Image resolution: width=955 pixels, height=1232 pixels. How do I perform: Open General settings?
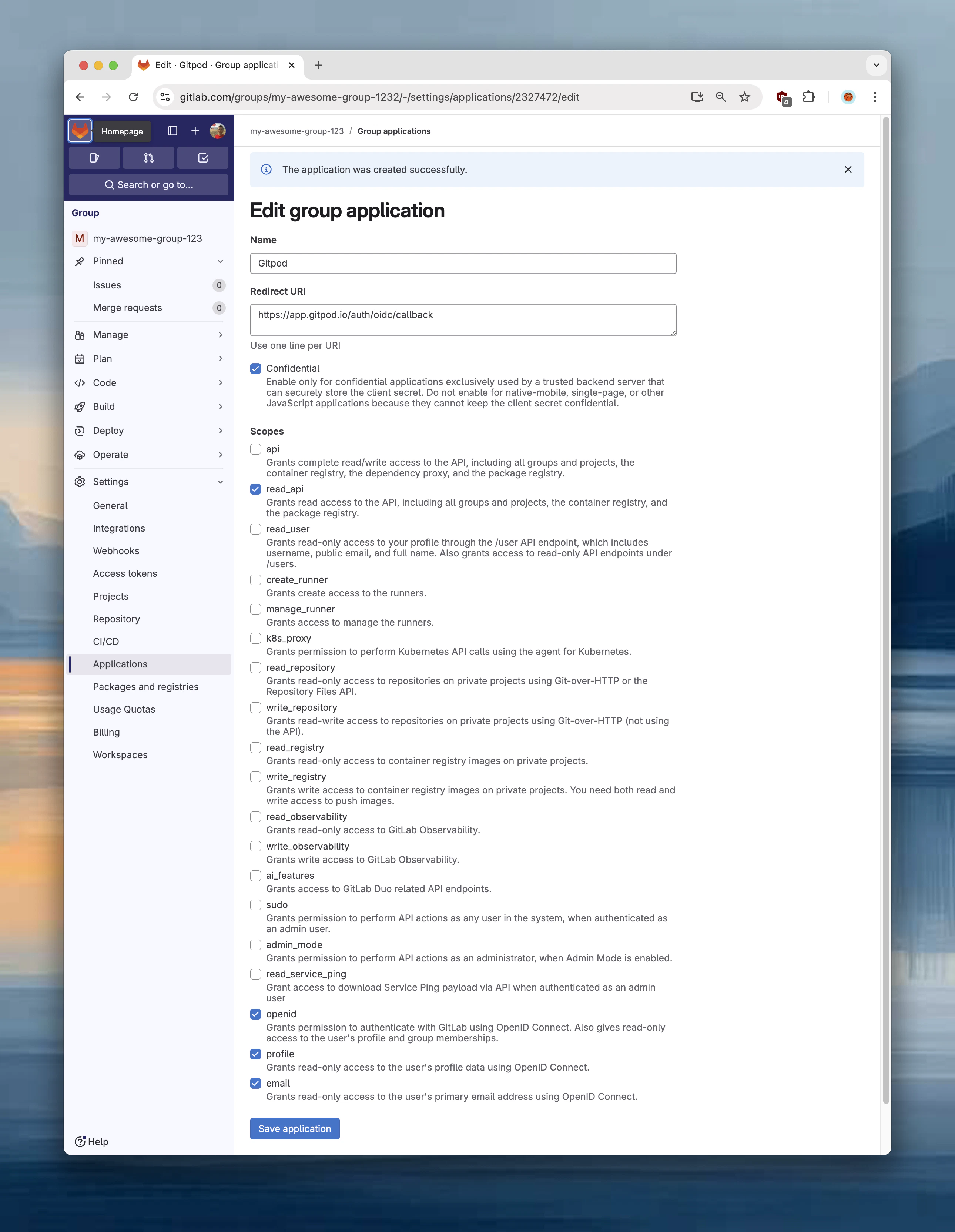(150, 505)
